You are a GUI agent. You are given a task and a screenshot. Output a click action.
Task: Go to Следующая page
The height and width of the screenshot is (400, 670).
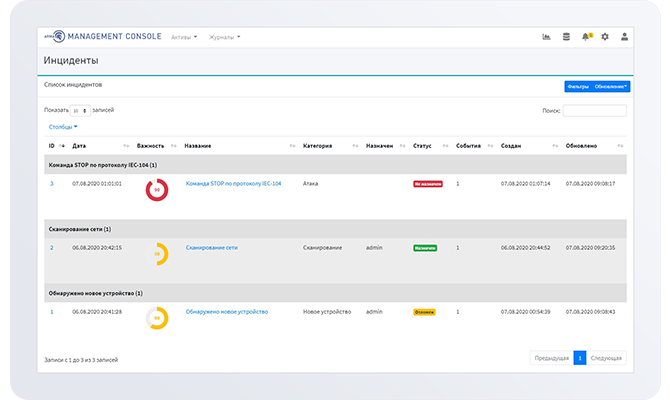click(606, 357)
